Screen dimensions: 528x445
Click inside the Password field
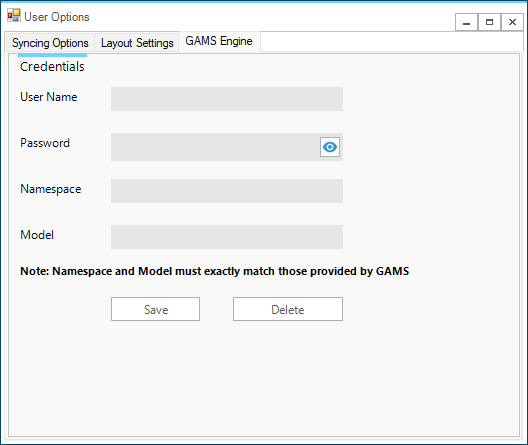(215, 147)
